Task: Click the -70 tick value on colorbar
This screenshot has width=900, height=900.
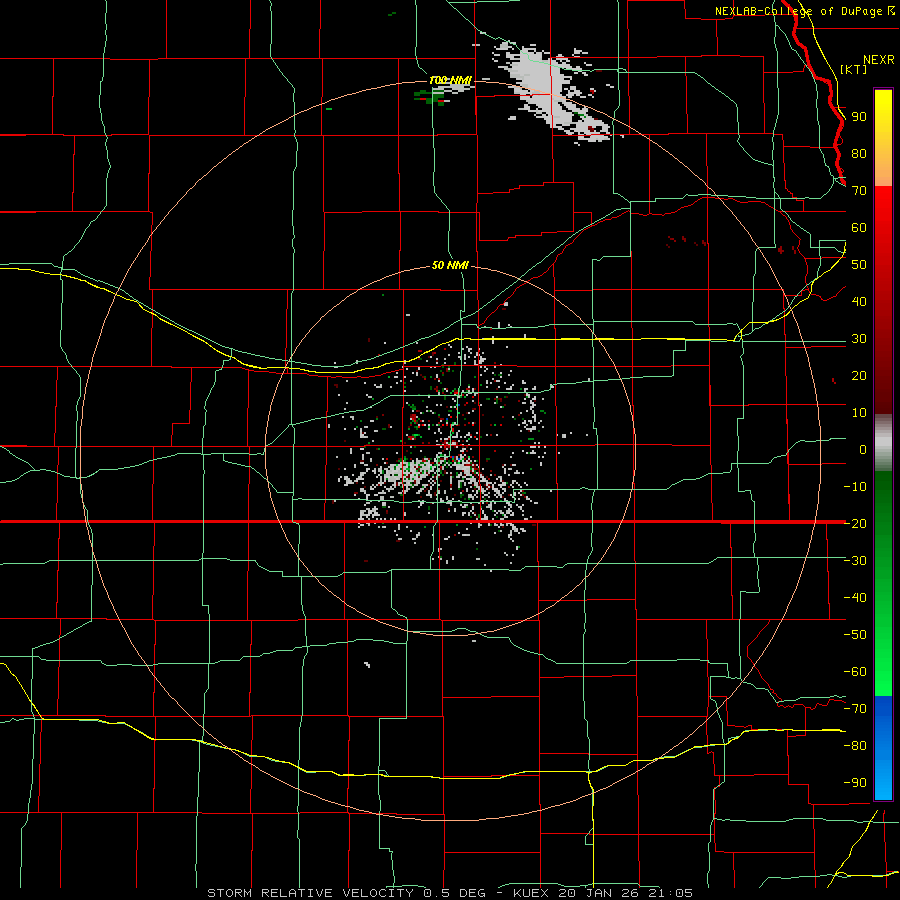Action: (x=855, y=709)
